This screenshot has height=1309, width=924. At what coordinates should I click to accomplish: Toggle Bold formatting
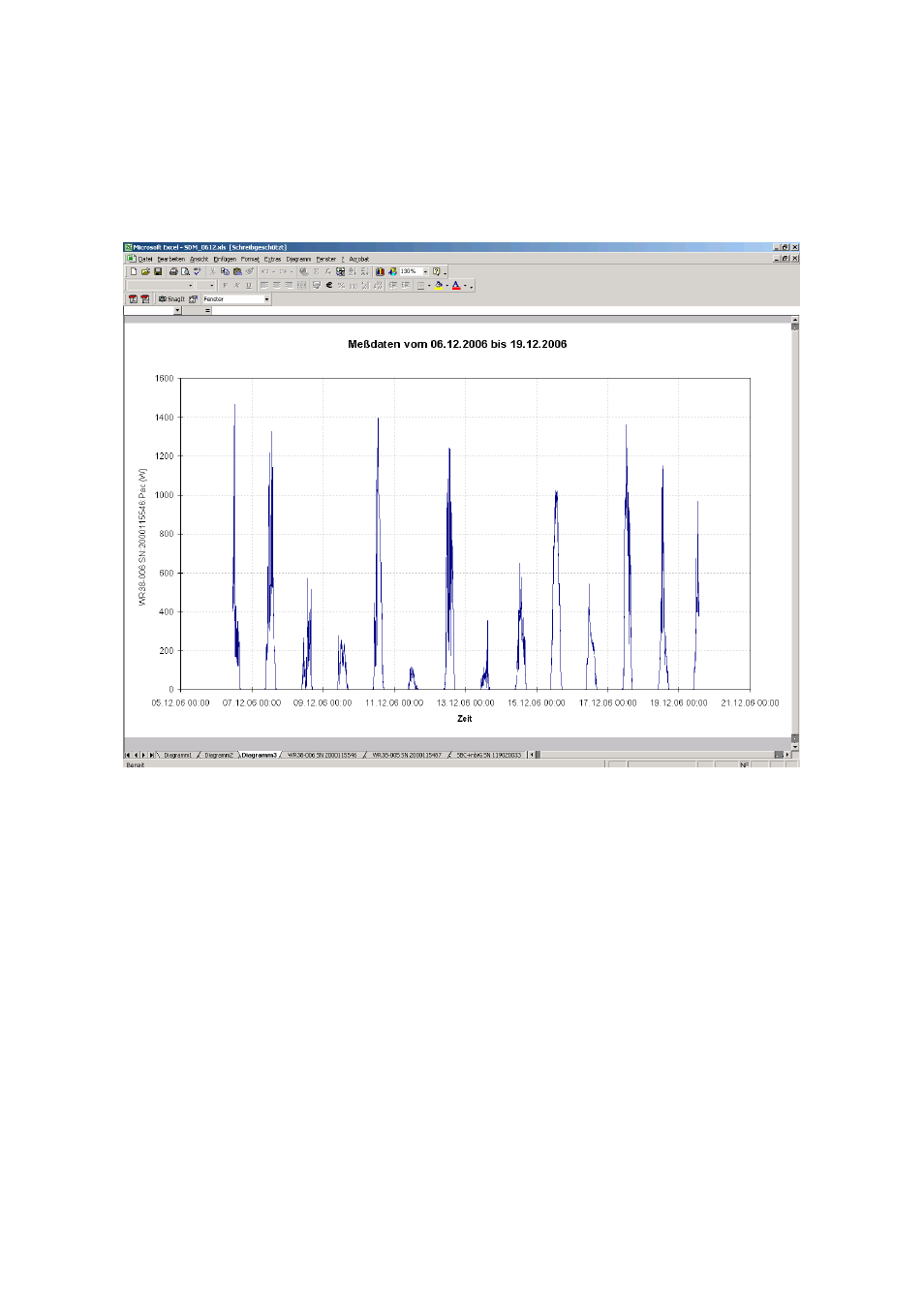226,286
